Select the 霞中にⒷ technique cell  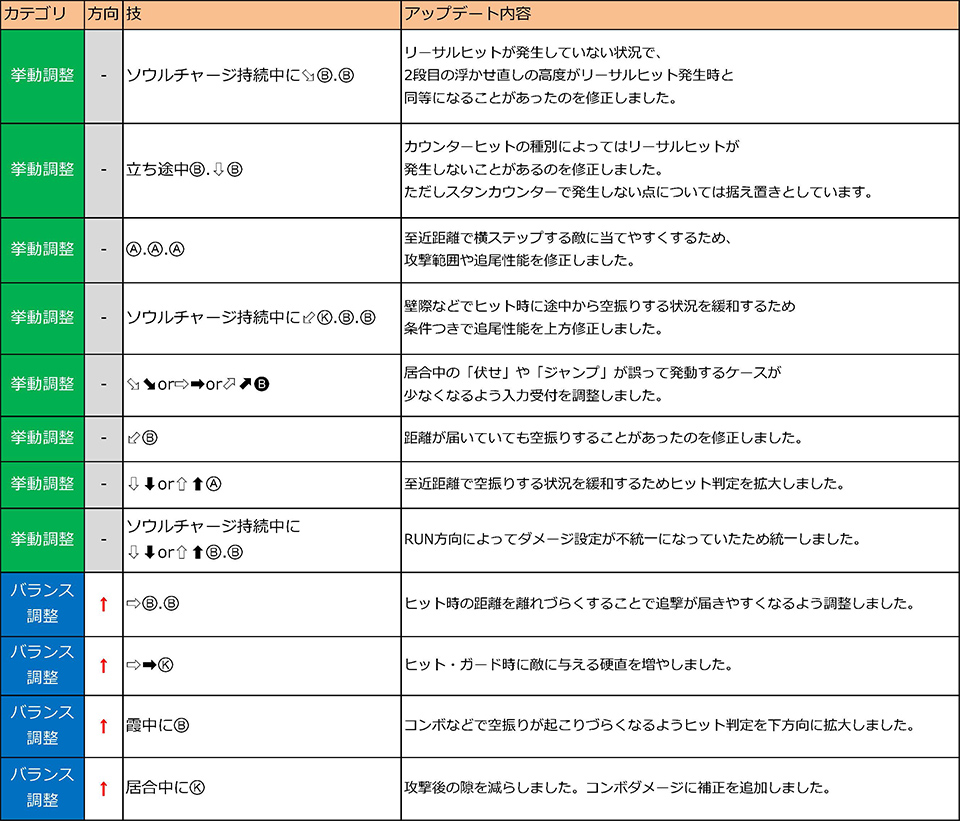[158, 726]
